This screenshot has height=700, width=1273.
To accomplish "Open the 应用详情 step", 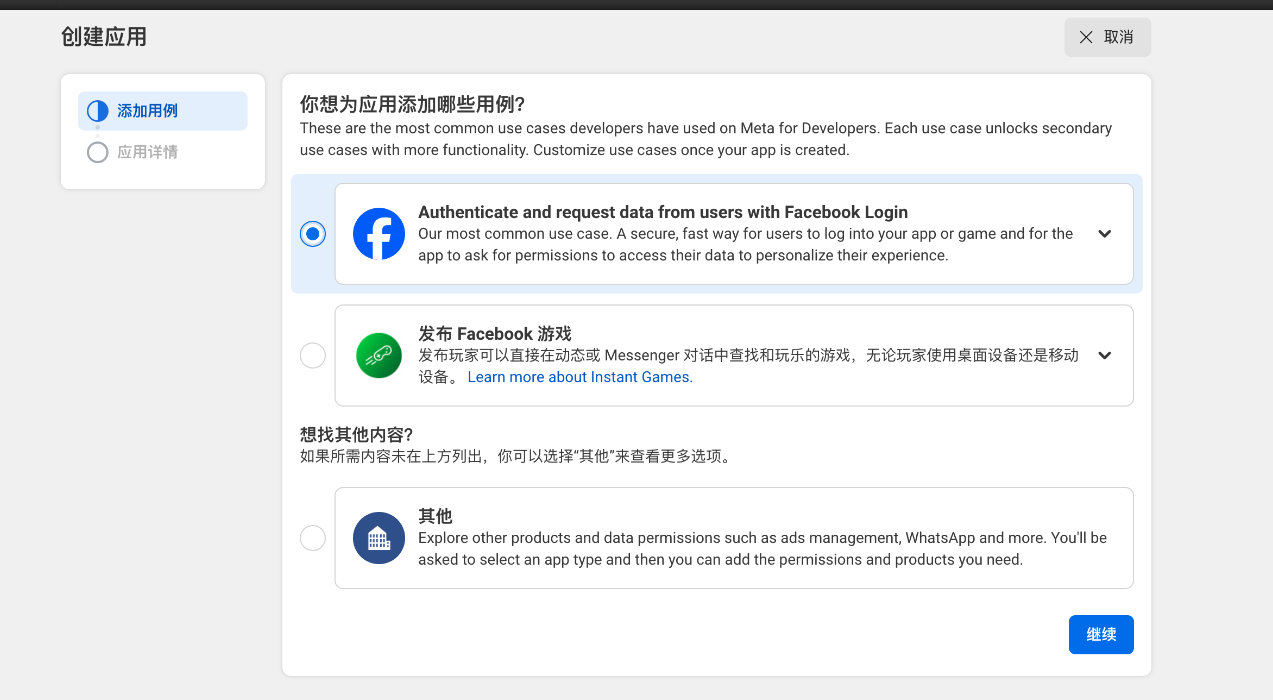I will click(163, 152).
